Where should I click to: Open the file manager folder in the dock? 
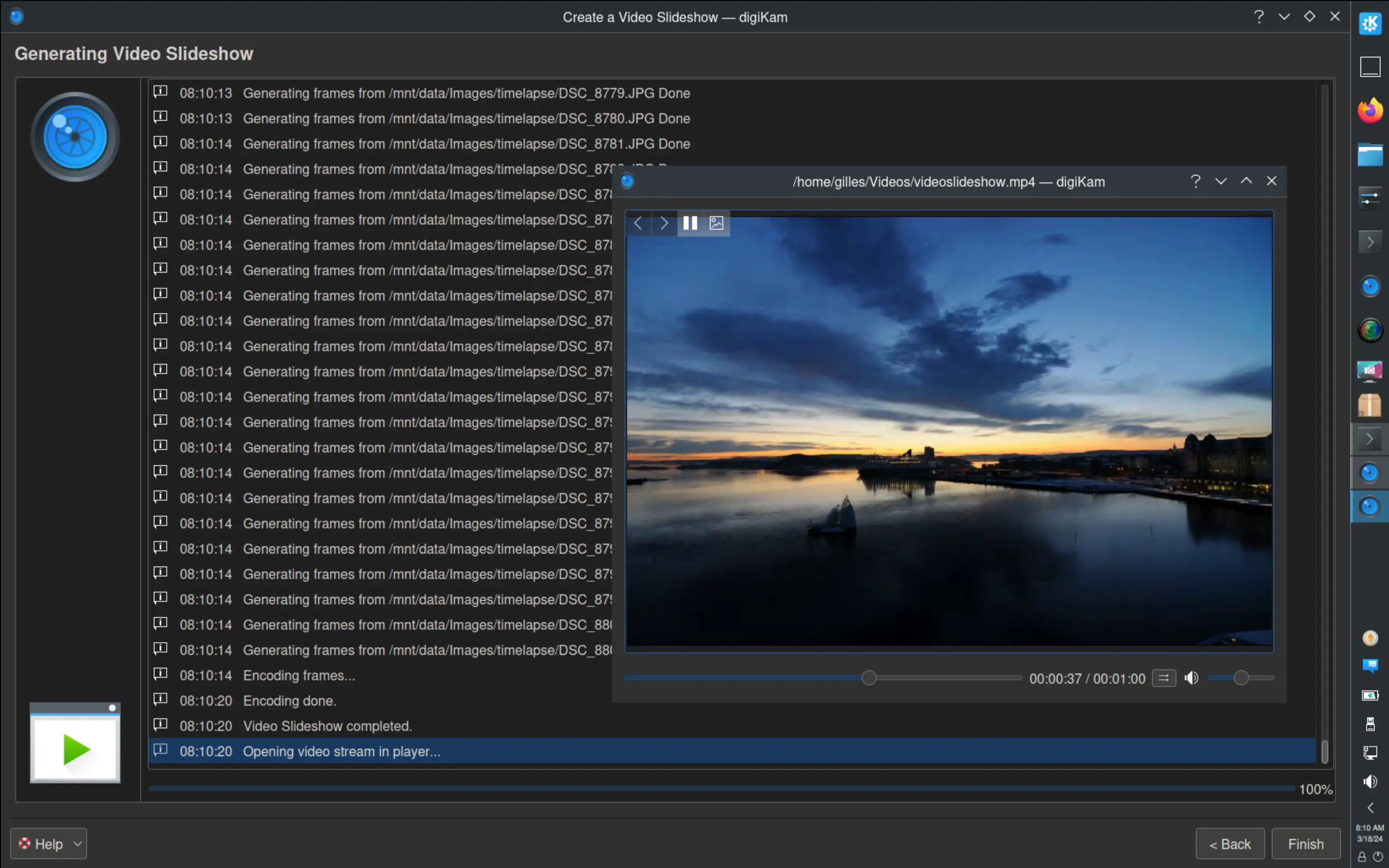pos(1370,154)
